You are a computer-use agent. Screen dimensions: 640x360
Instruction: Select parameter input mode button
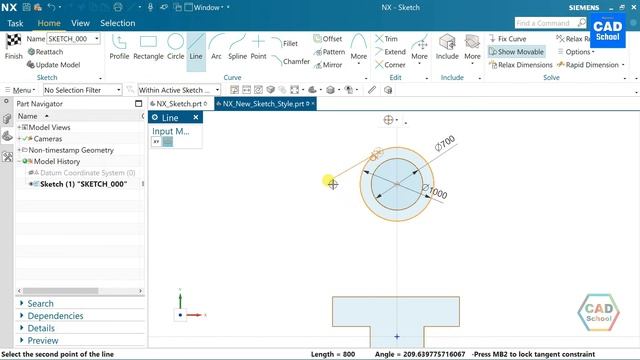pos(167,142)
